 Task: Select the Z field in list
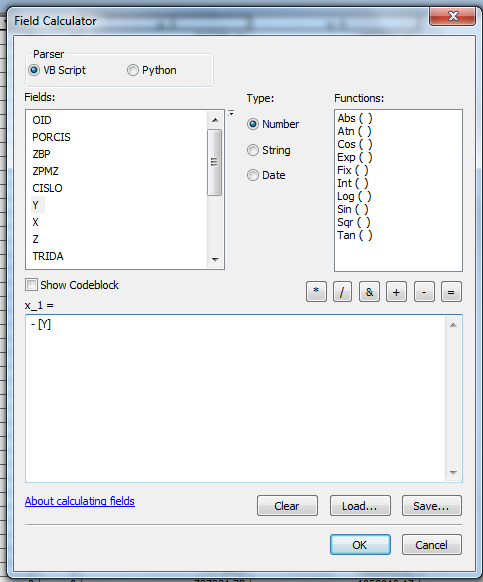(x=35, y=239)
